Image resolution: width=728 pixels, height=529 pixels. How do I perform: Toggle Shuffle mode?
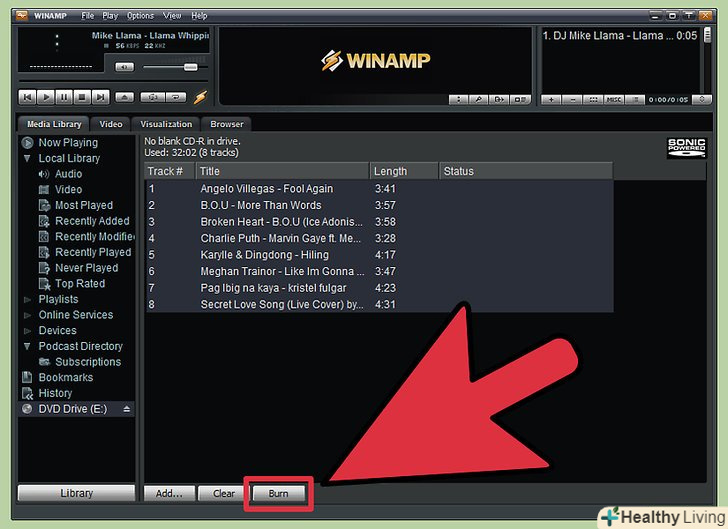(x=153, y=97)
